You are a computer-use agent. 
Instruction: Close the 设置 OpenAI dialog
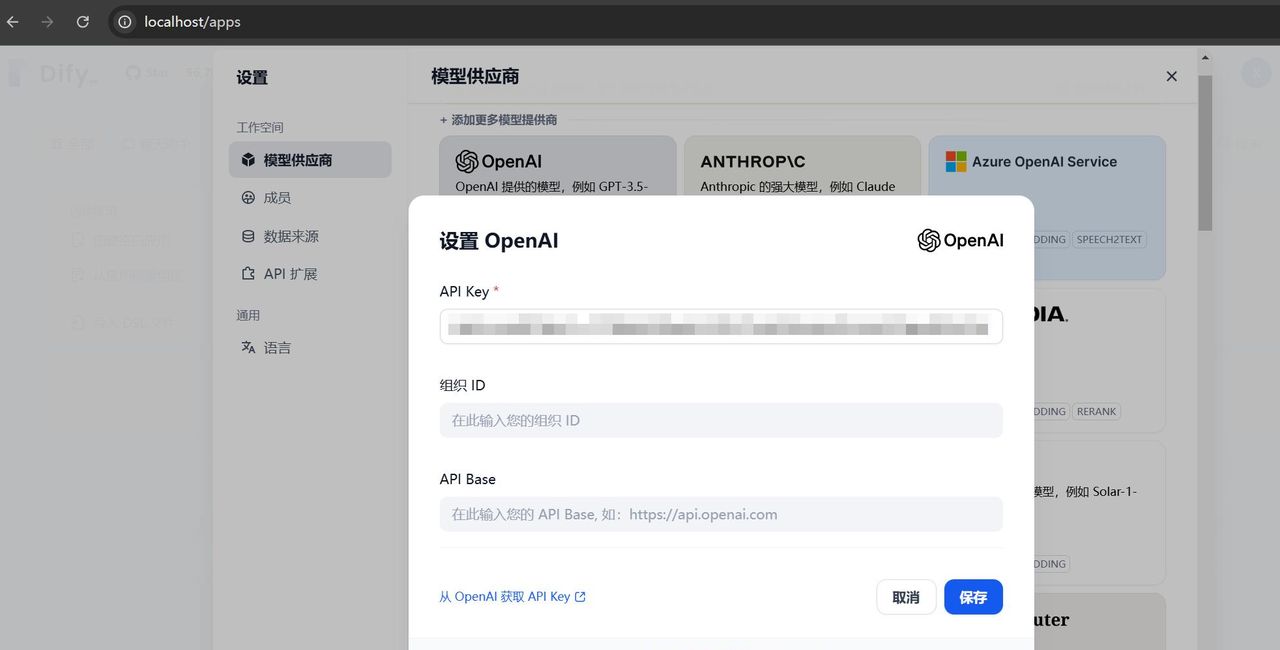[x=1171, y=76]
